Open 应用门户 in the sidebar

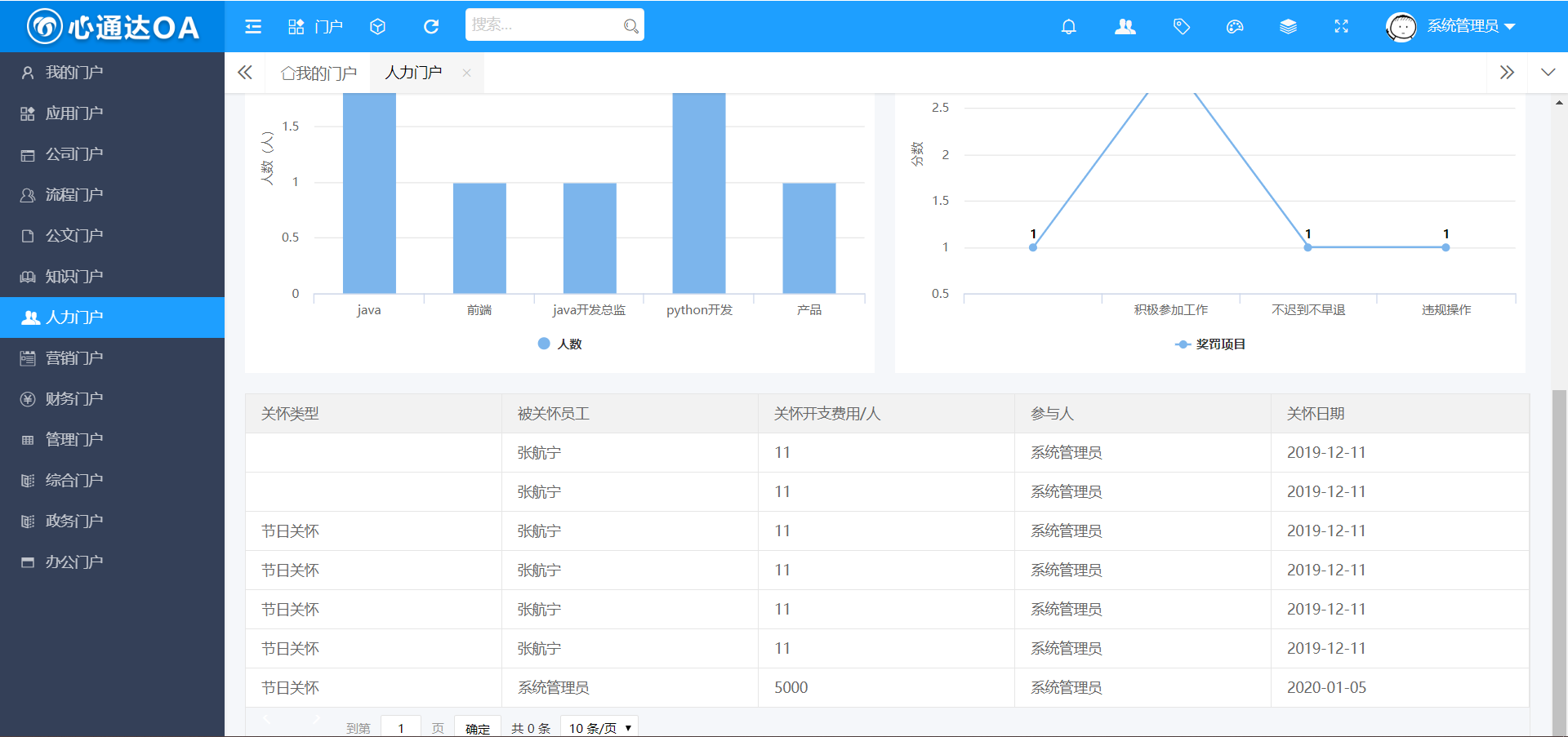click(x=112, y=113)
